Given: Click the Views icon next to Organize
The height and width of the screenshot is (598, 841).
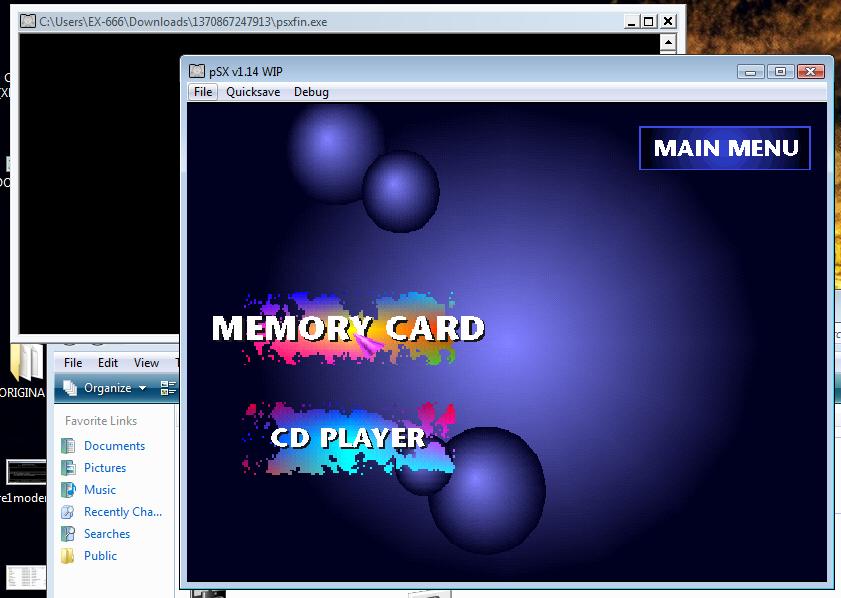Looking at the screenshot, I should [167, 388].
